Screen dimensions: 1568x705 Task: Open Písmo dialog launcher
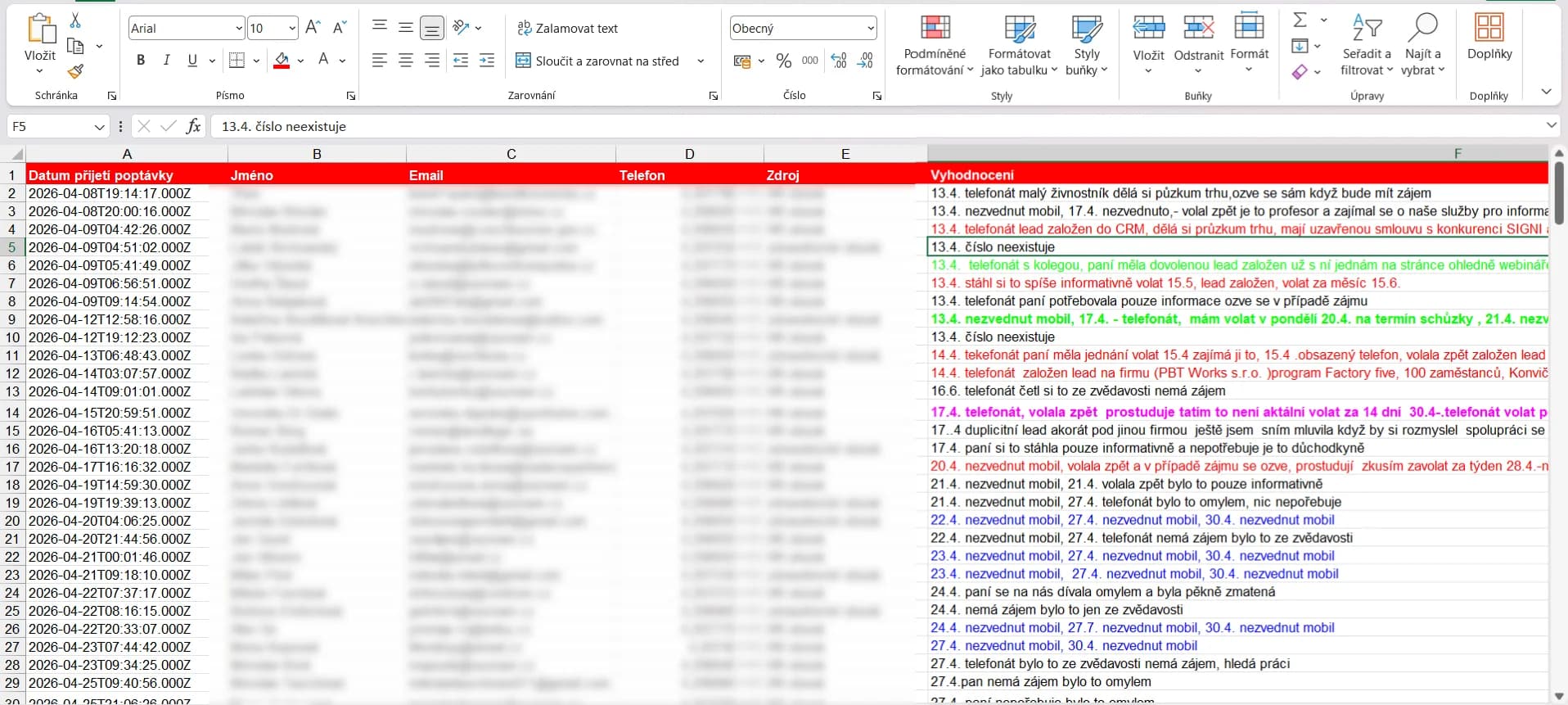(x=351, y=96)
